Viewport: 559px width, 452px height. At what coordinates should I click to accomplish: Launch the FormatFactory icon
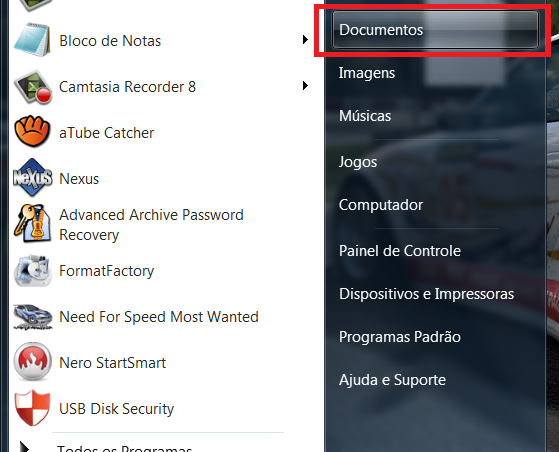coord(32,271)
